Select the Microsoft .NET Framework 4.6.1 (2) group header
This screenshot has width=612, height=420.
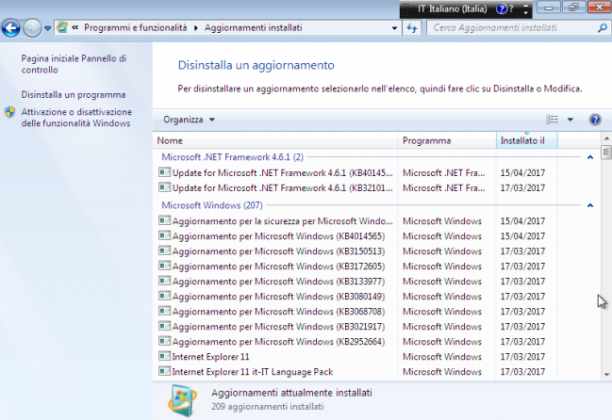[233, 157]
